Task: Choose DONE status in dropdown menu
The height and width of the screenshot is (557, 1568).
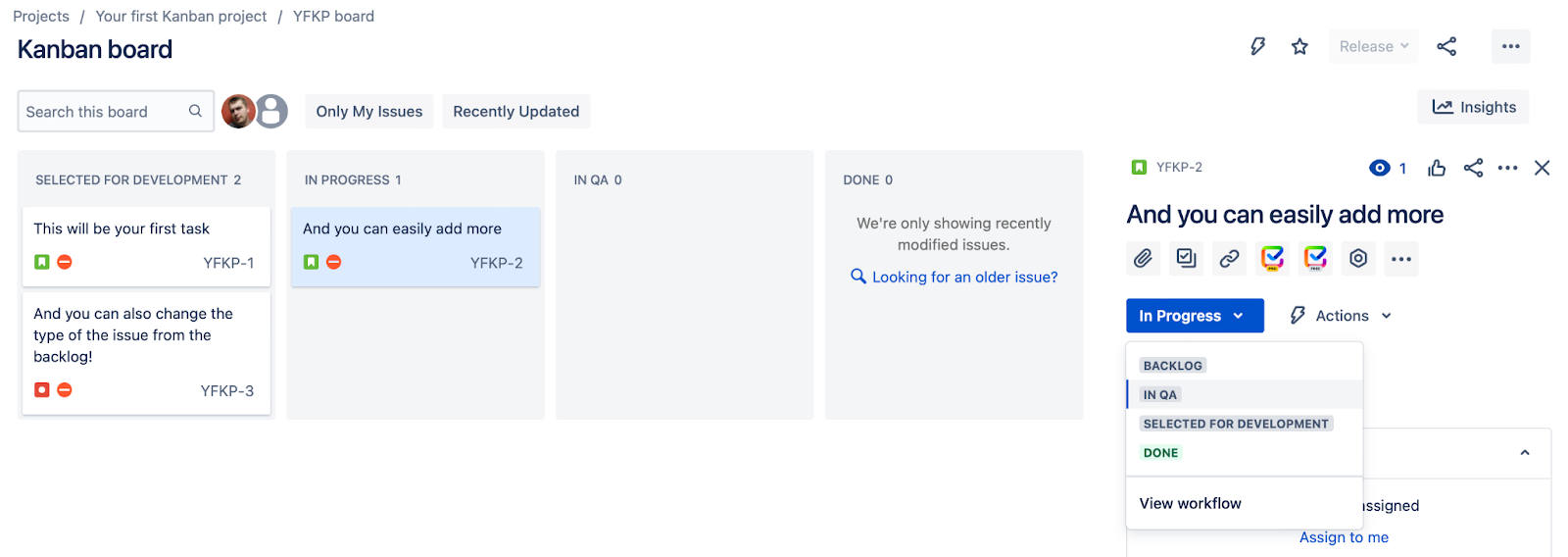Action: coord(1161,453)
